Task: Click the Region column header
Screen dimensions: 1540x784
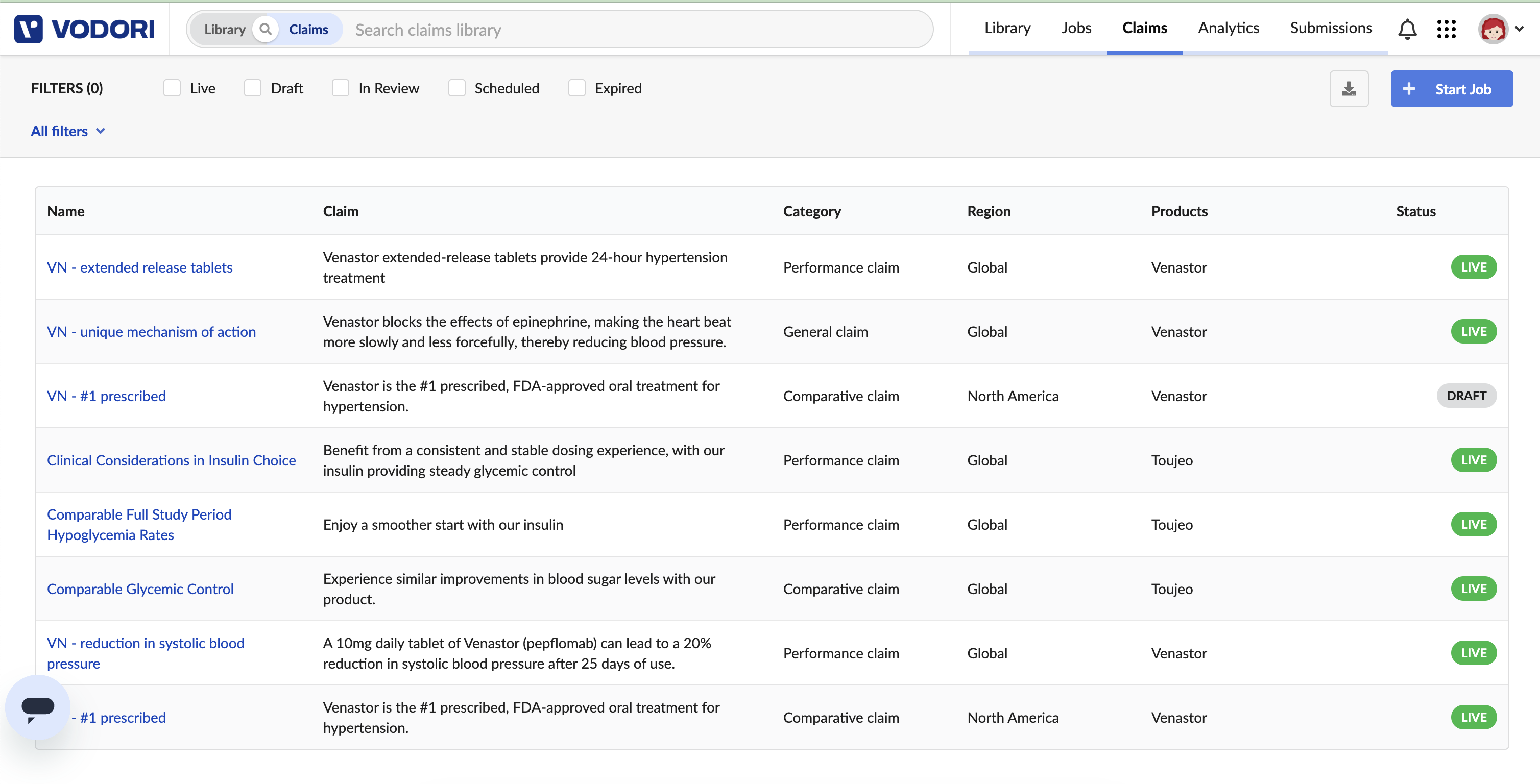Action: point(989,211)
